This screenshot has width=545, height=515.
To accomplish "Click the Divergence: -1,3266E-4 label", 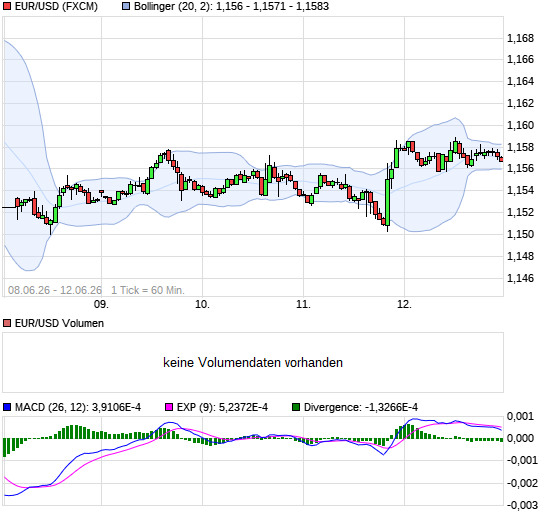I will pos(361,407).
